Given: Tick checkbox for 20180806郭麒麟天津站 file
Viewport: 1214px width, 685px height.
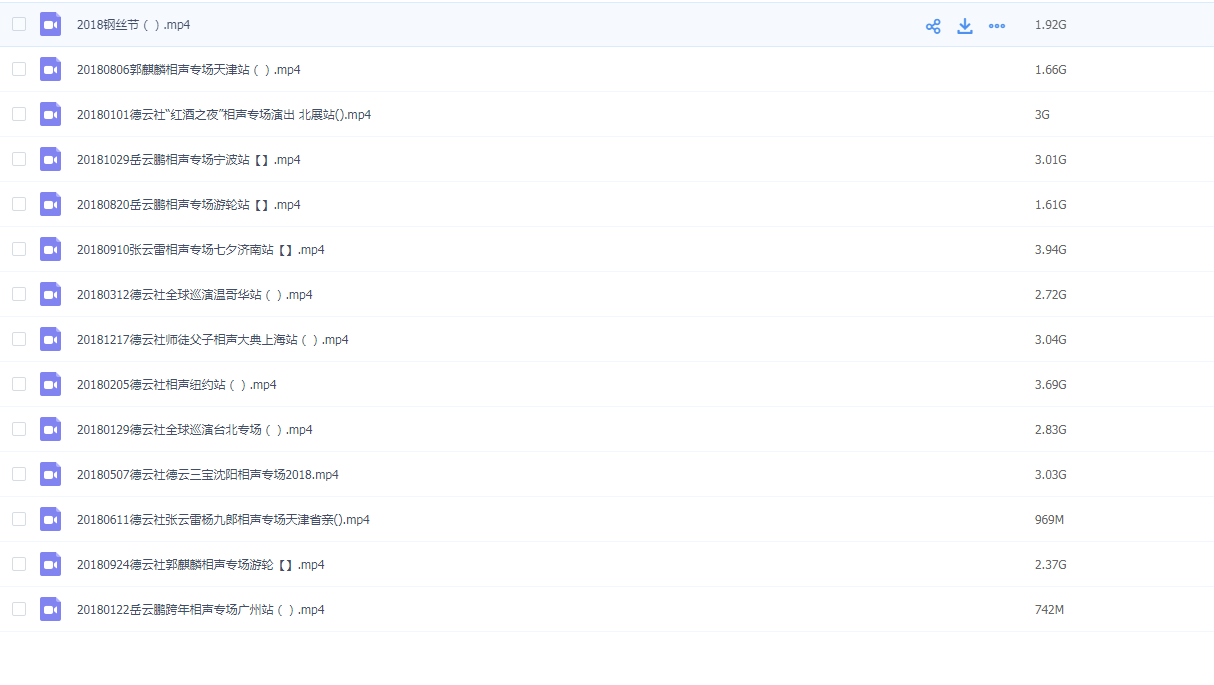Looking at the screenshot, I should tap(19, 69).
